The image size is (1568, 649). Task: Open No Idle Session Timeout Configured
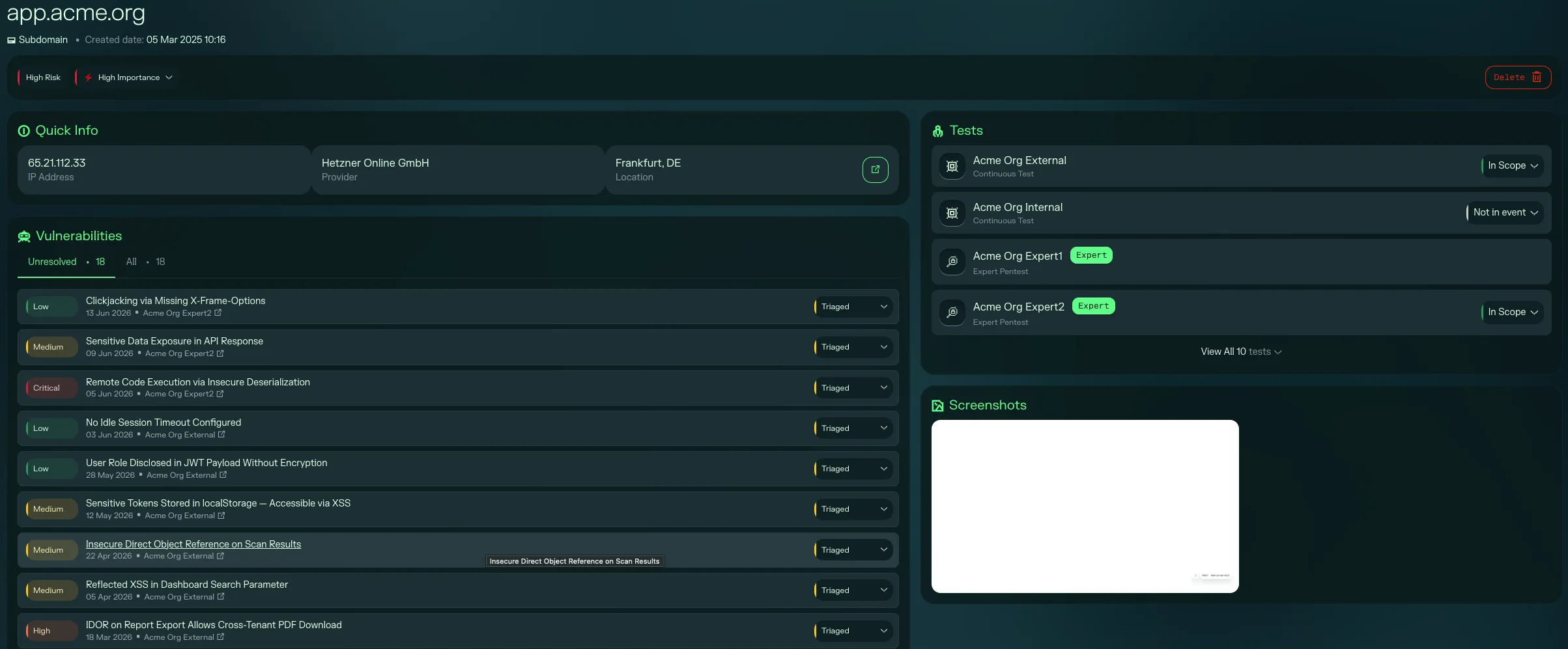pos(164,422)
